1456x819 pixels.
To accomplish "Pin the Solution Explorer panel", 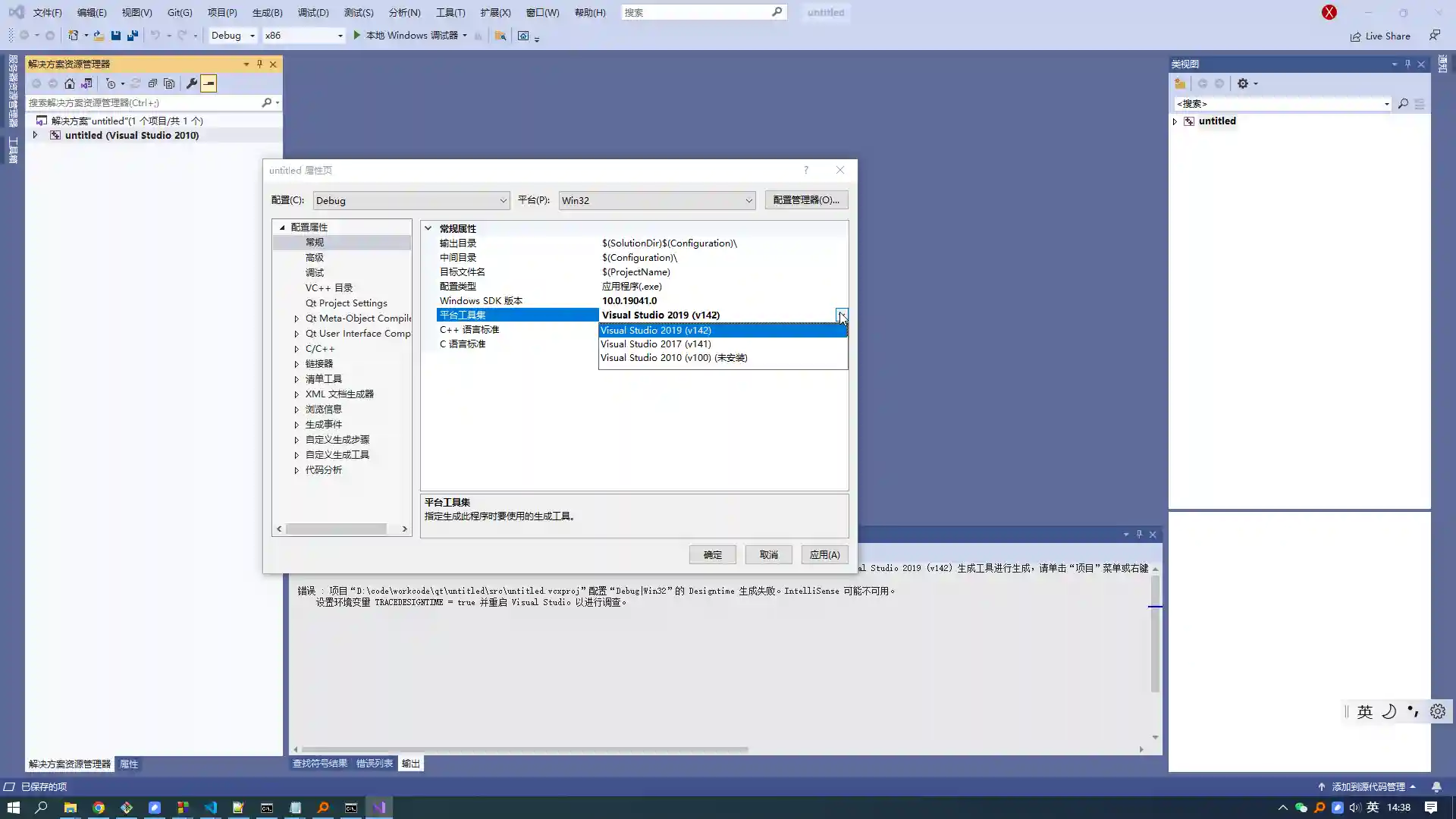I will (259, 64).
